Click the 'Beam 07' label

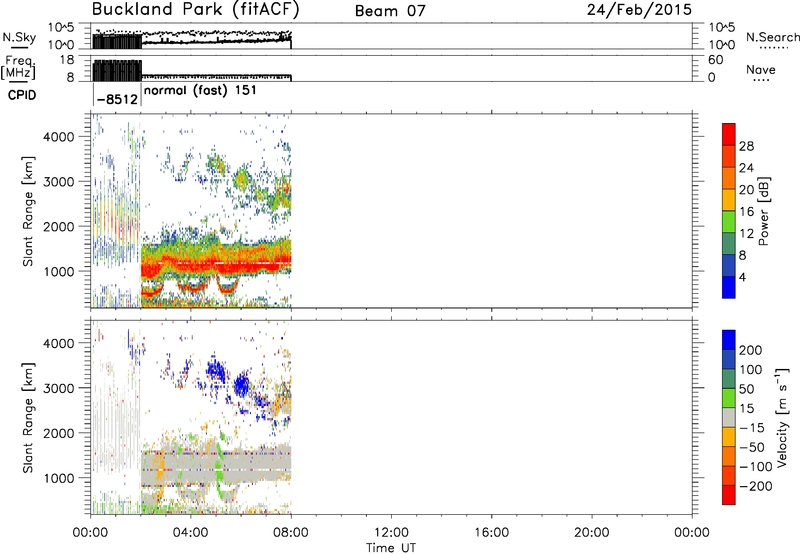390,11
